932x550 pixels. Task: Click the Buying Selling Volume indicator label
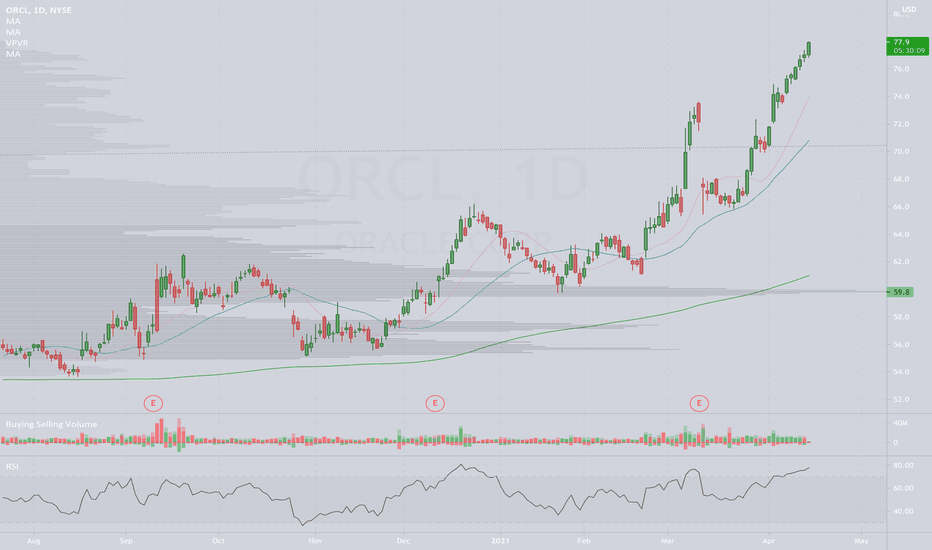point(52,424)
